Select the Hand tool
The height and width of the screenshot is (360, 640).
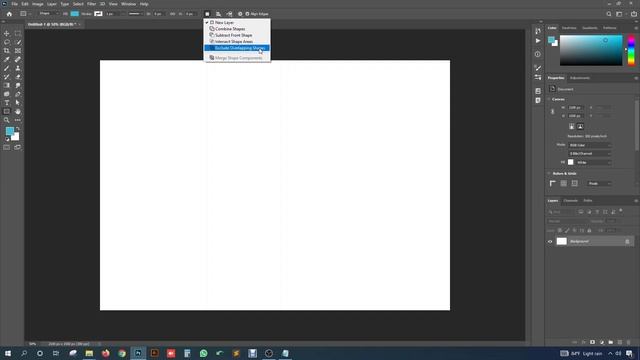[18, 111]
